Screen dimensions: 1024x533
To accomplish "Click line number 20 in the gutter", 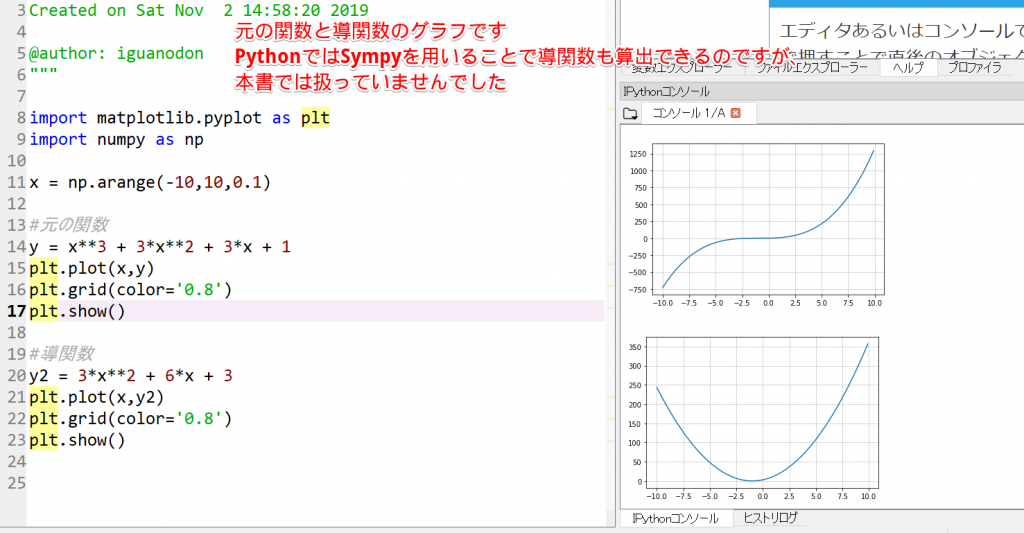I will click(x=16, y=376).
